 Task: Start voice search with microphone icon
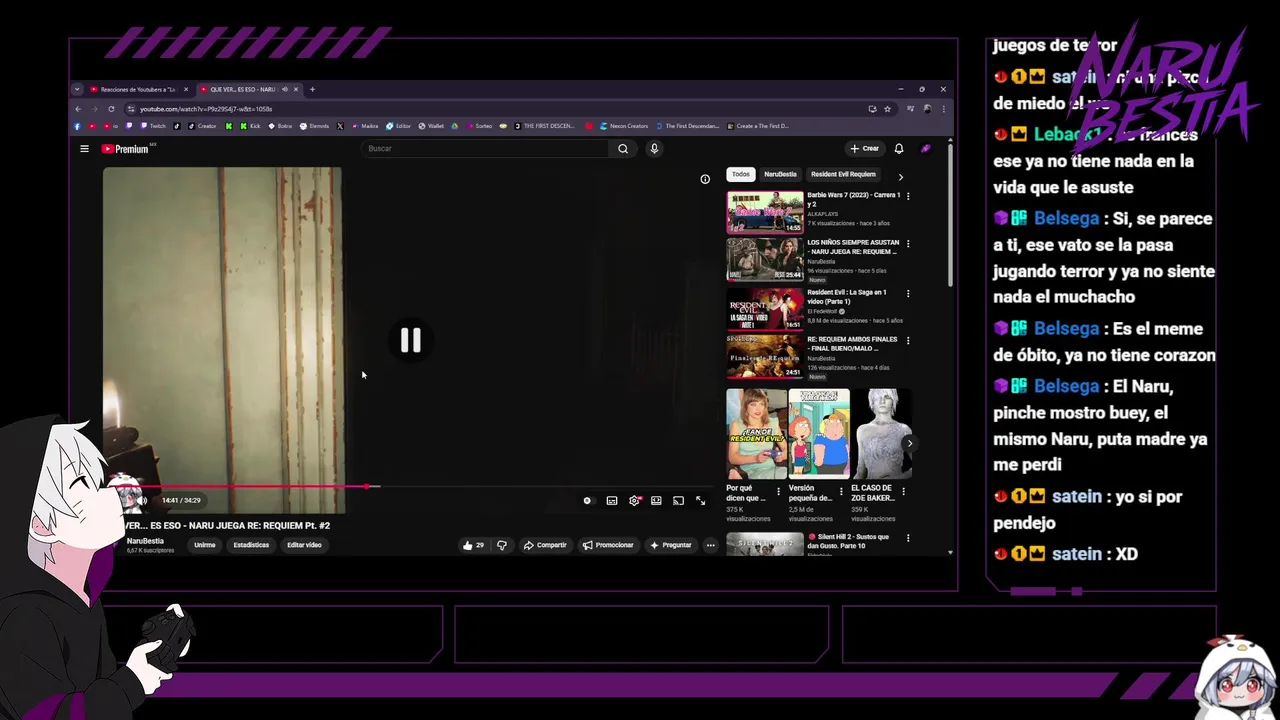pos(654,149)
